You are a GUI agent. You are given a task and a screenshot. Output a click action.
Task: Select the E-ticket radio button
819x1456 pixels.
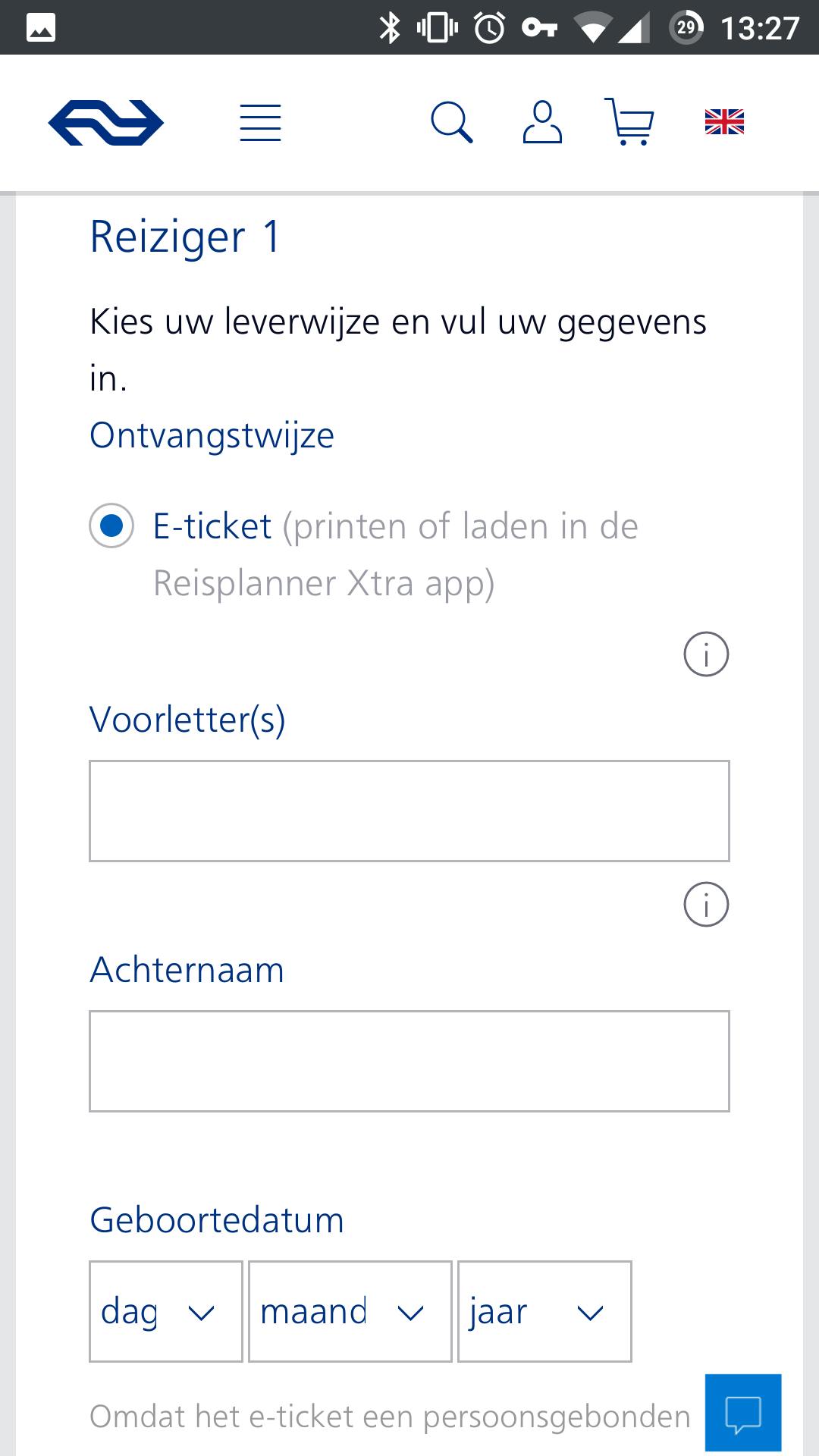tap(111, 526)
